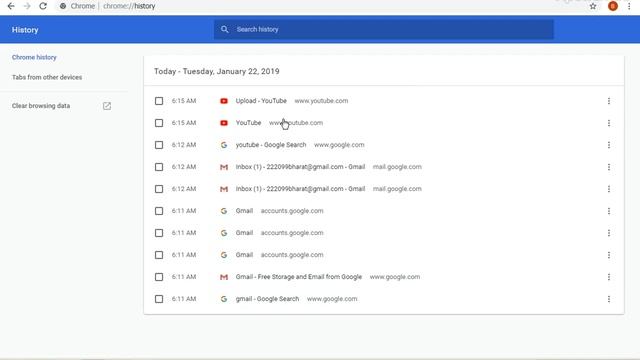Click the 6:11 AM time on gmail - Google Search row
Screen dimensions: 640x360
click(x=184, y=299)
